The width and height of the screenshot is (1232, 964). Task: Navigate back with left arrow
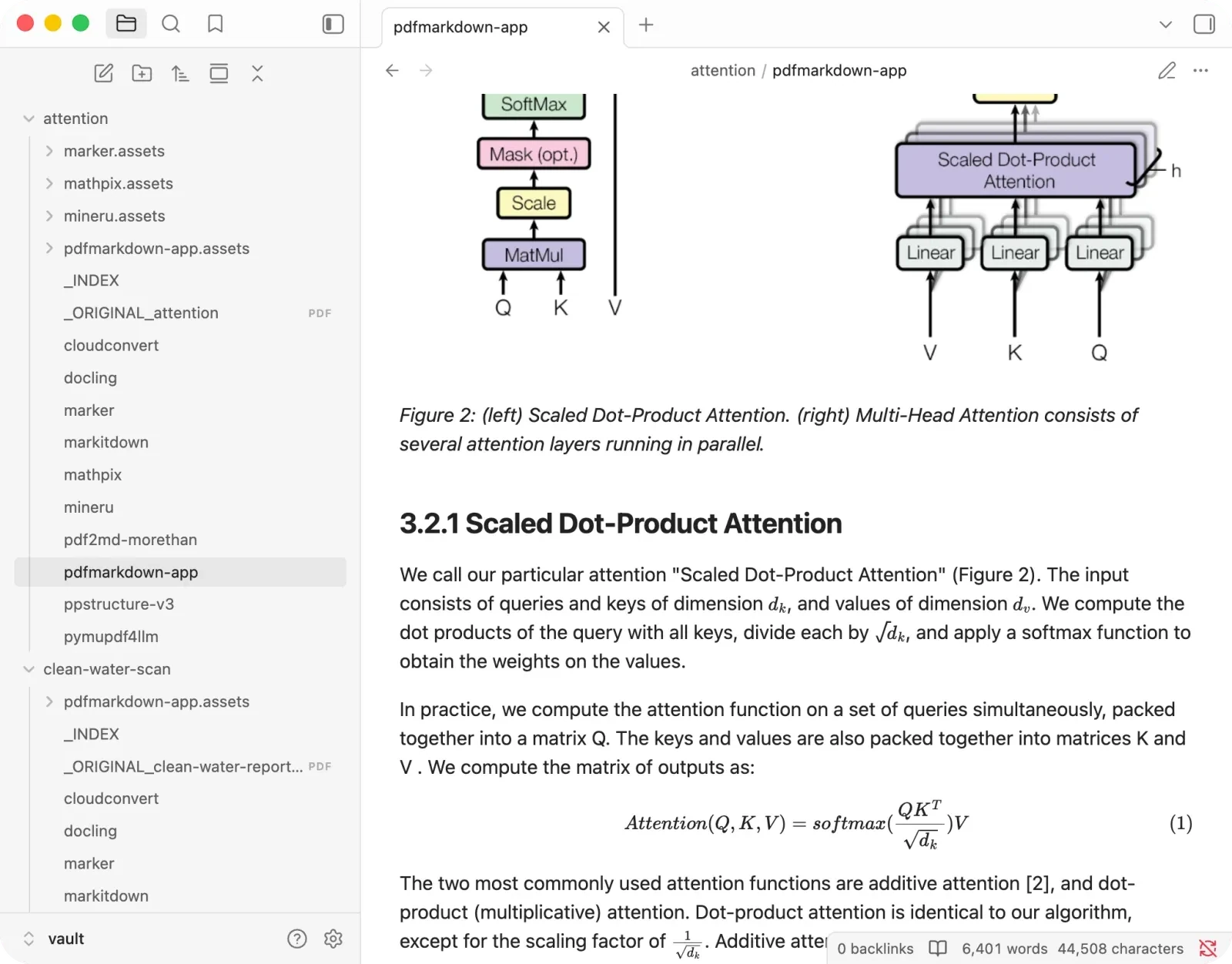pyautogui.click(x=392, y=70)
